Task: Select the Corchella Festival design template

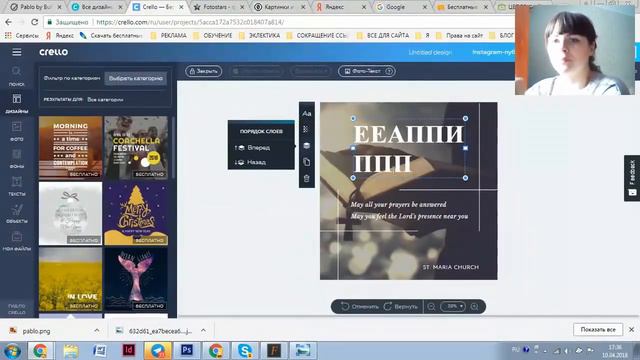Action: [x=136, y=148]
